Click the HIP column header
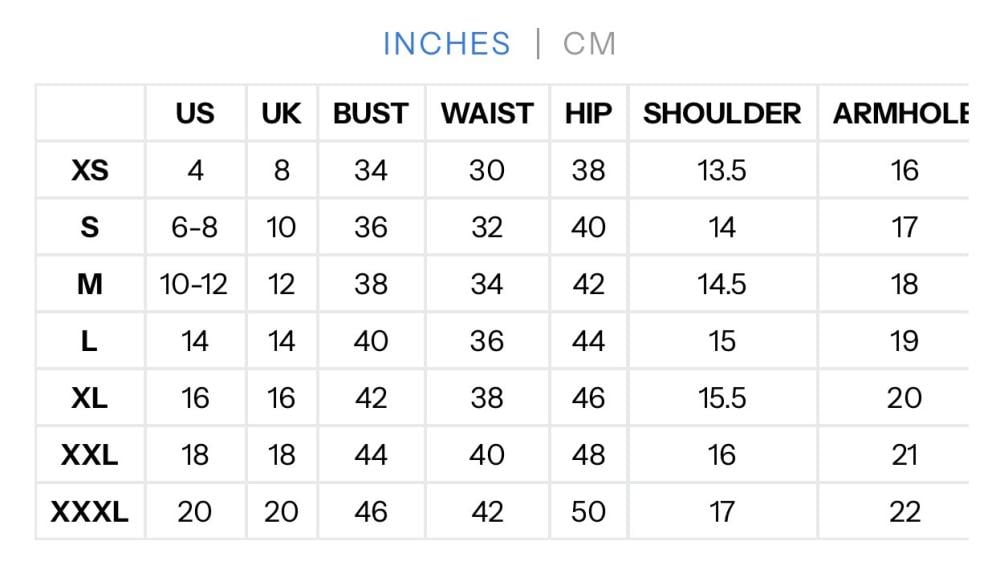Viewport: 1000px width, 561px height. point(588,113)
